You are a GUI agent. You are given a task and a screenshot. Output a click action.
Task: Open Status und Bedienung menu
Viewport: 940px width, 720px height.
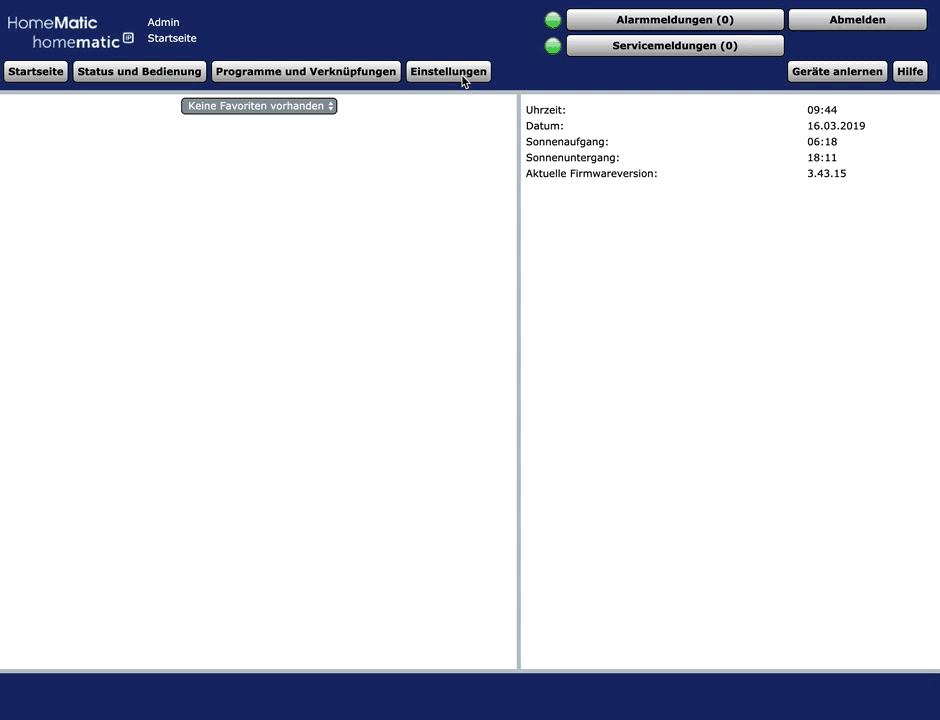click(140, 72)
